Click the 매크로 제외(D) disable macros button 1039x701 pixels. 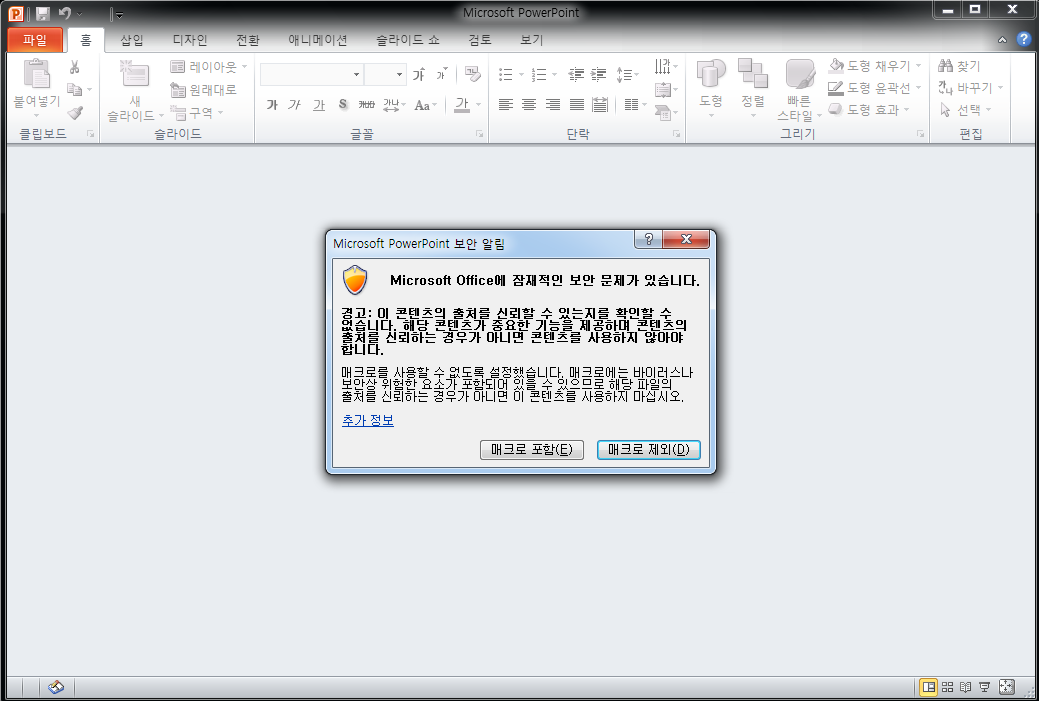[x=649, y=450]
